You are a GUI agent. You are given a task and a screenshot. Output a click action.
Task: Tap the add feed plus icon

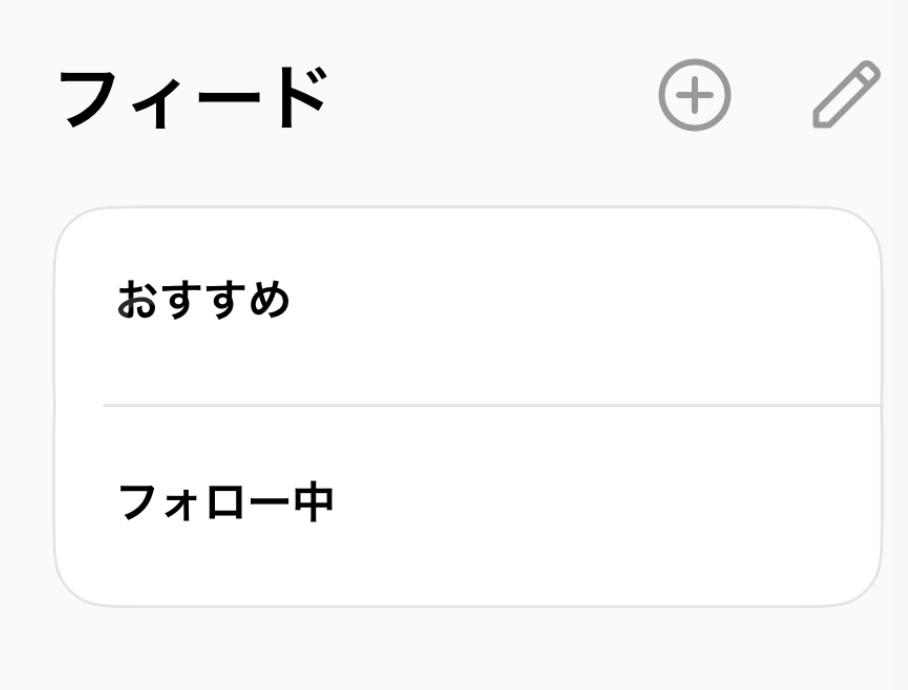694,95
